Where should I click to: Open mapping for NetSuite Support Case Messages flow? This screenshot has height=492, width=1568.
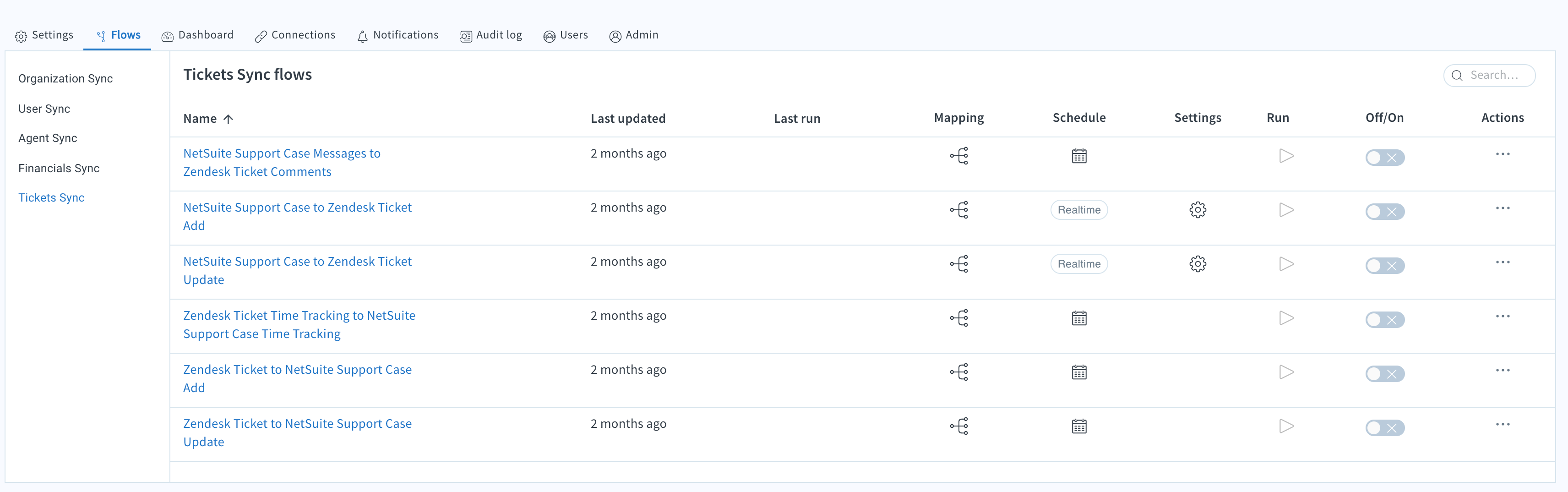(x=958, y=156)
